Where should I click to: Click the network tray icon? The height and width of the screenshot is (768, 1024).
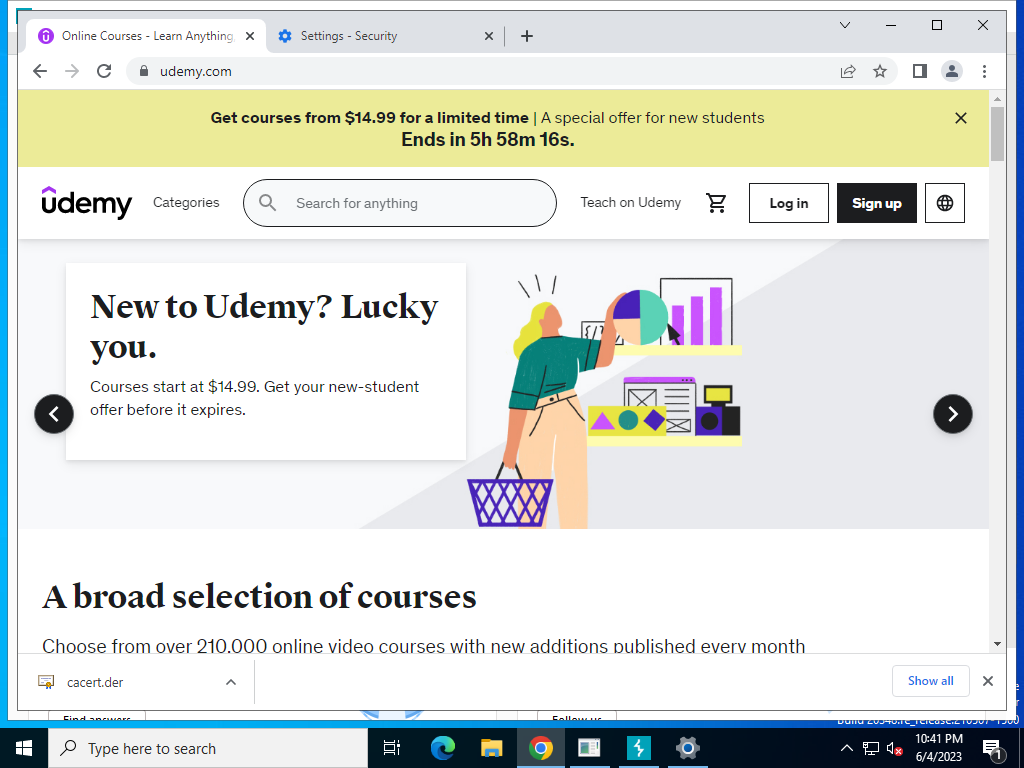coord(871,748)
